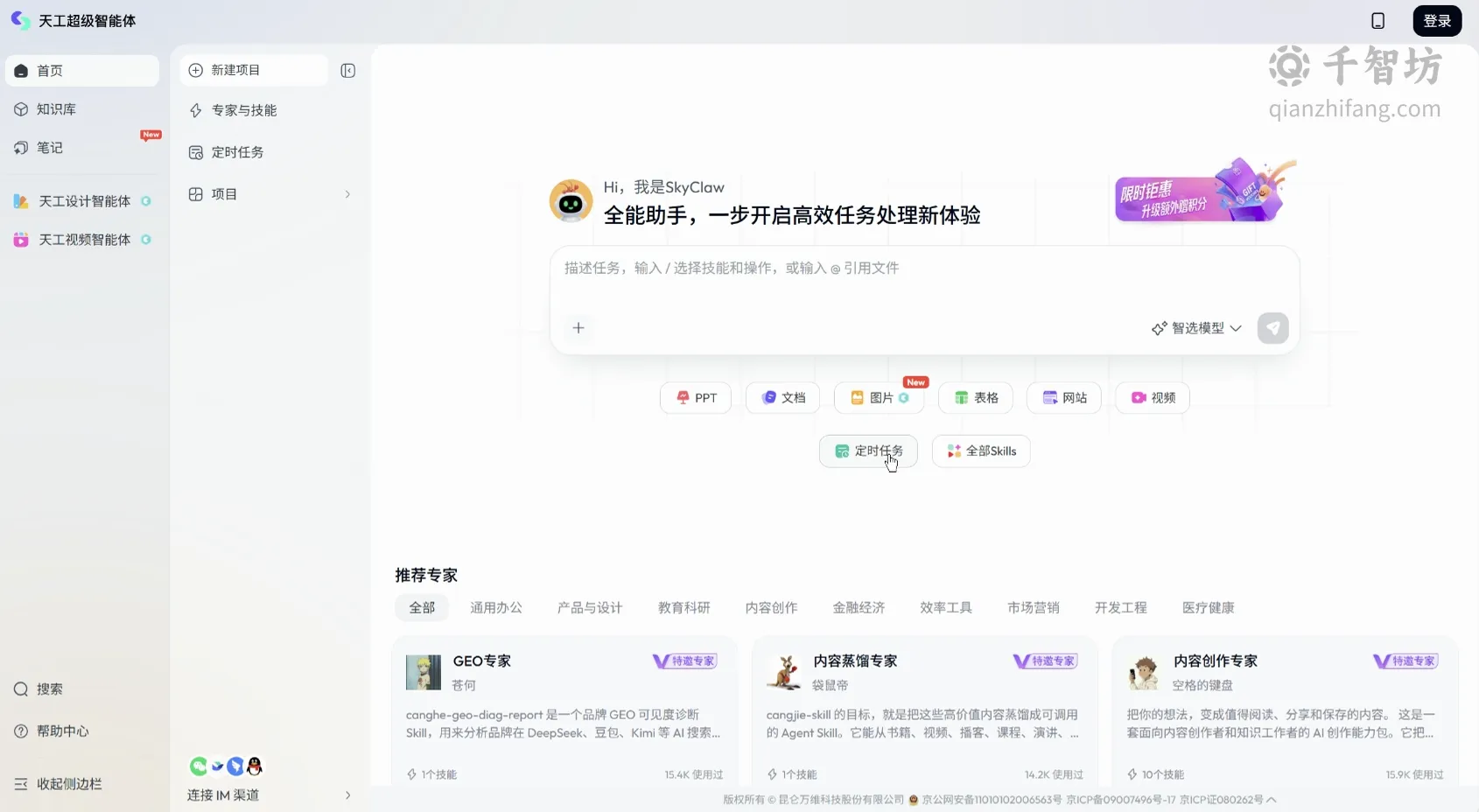Image resolution: width=1479 pixels, height=812 pixels.
Task: Open the 内容蒸馏专家 card title
Action: pos(855,661)
